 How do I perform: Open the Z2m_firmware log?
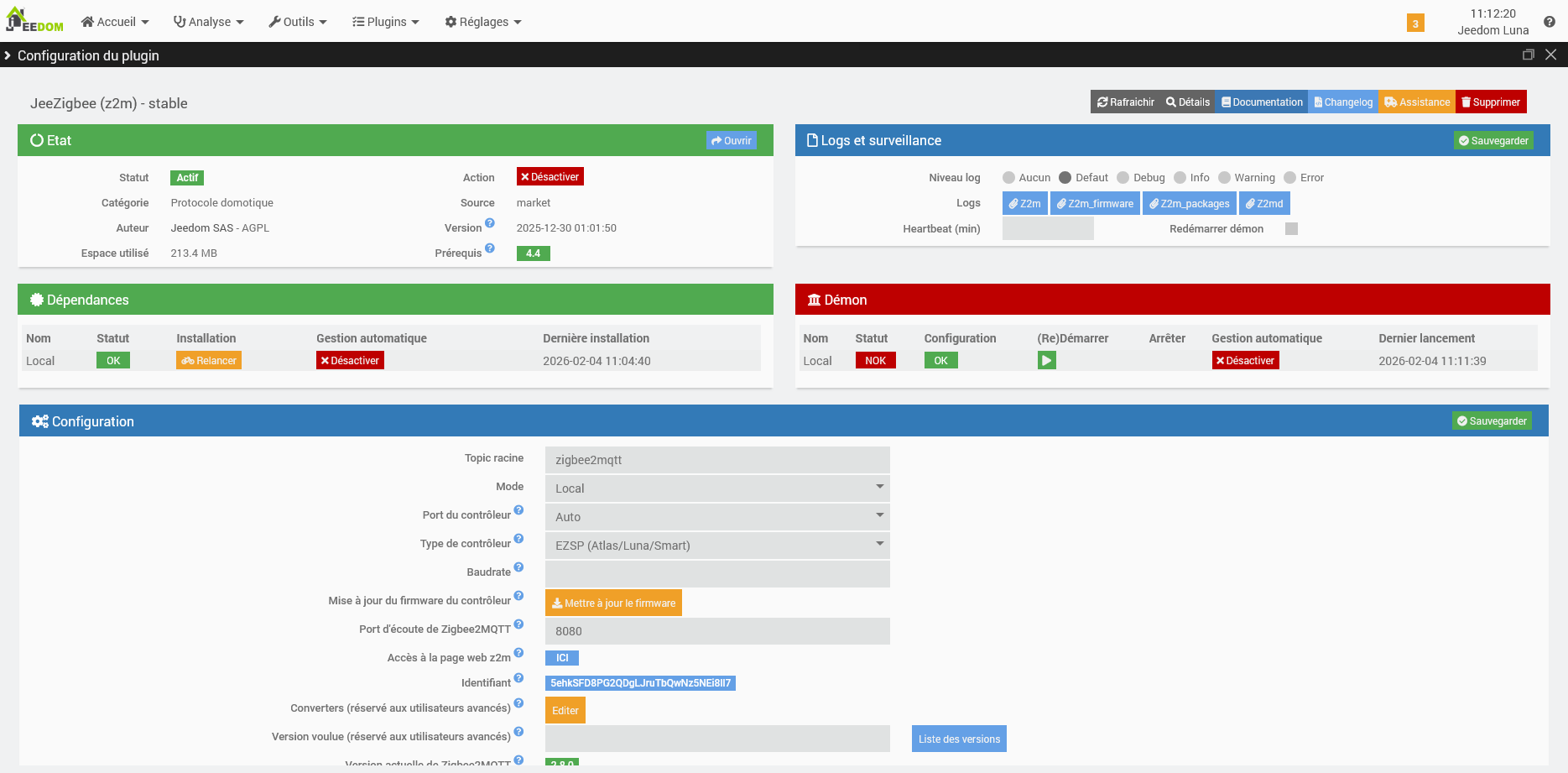tap(1095, 203)
